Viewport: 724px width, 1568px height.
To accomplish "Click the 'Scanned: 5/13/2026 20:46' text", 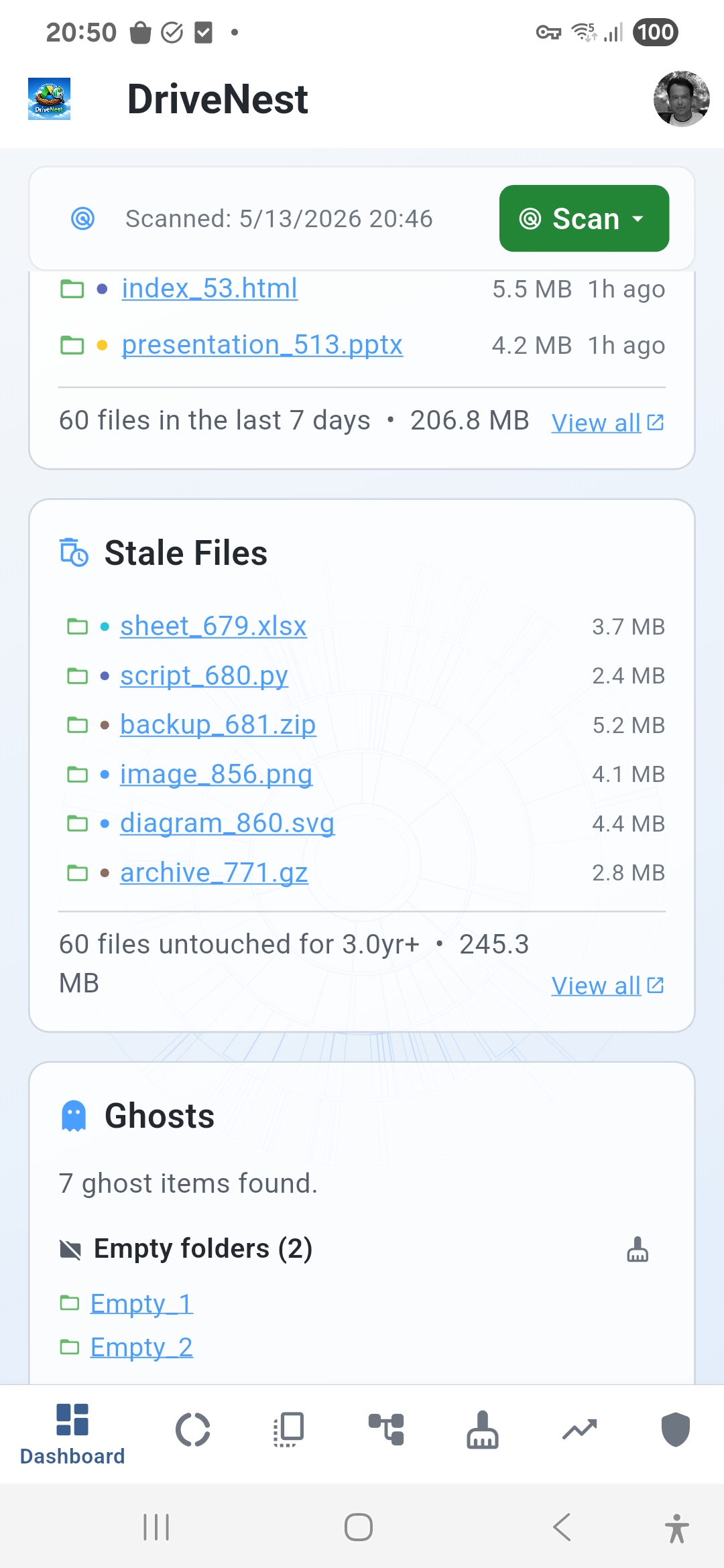I will [x=279, y=218].
